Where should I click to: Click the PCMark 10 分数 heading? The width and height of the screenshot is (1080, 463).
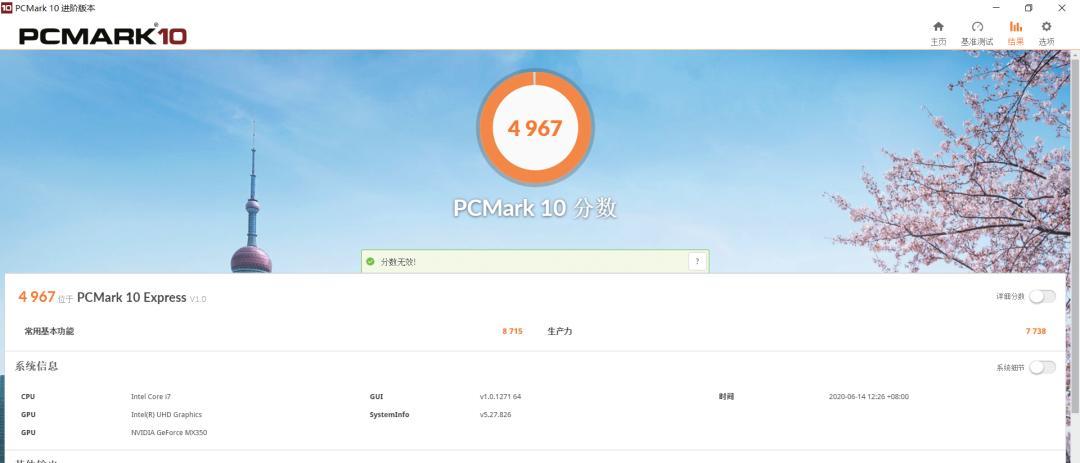[534, 208]
